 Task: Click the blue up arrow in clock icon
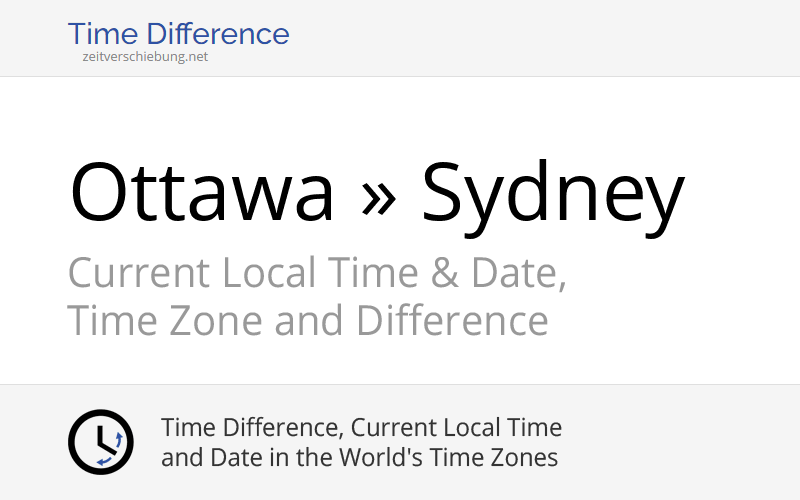(119, 439)
